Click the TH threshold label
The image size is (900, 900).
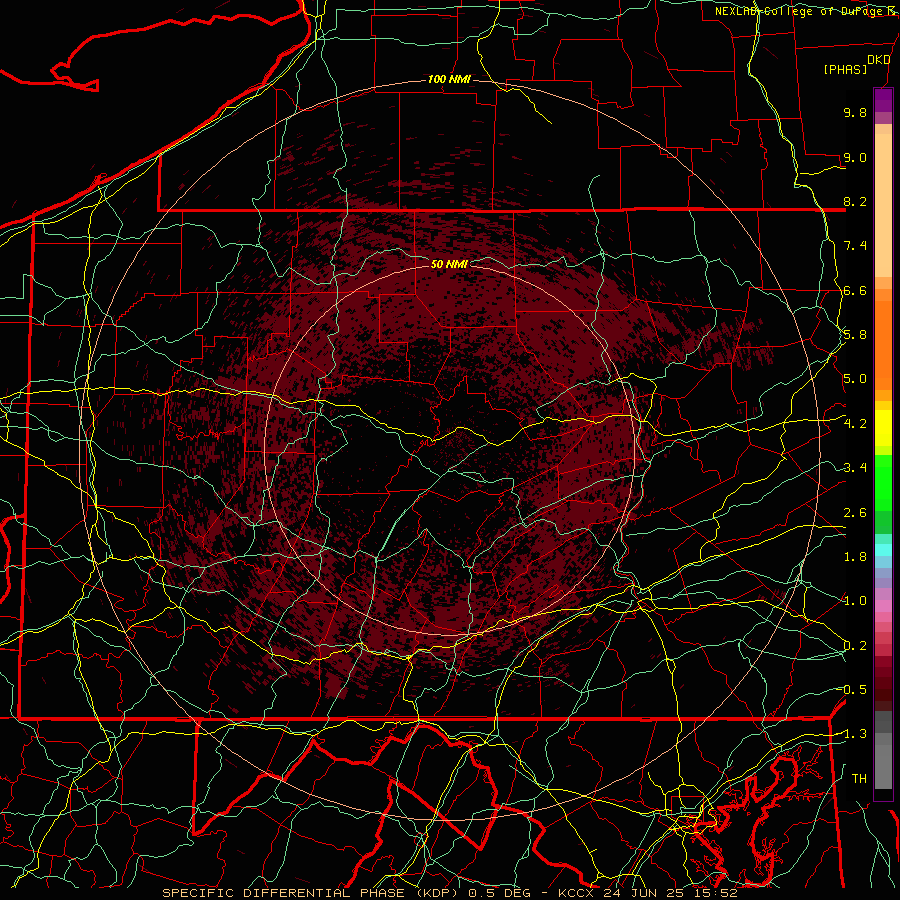(x=859, y=779)
